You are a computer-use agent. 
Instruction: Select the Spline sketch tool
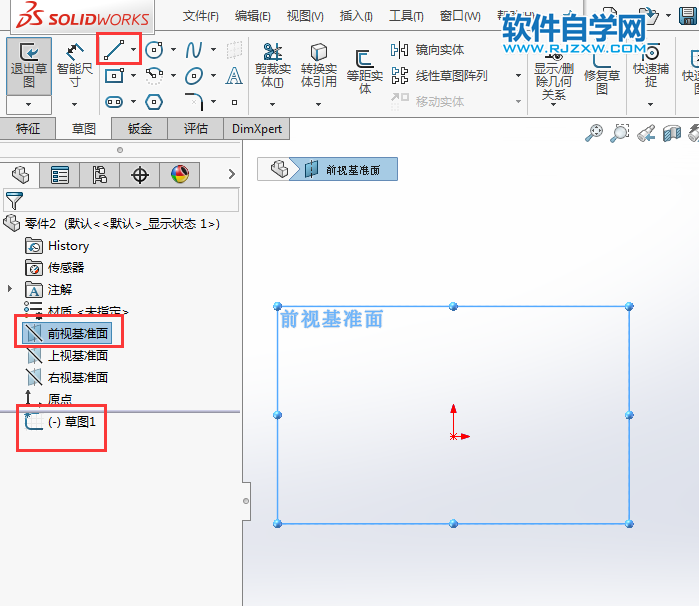194,50
